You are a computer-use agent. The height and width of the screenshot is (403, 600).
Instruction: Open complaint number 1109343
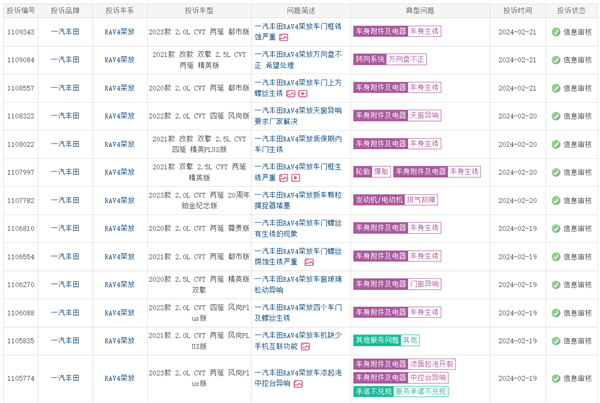tap(20, 31)
